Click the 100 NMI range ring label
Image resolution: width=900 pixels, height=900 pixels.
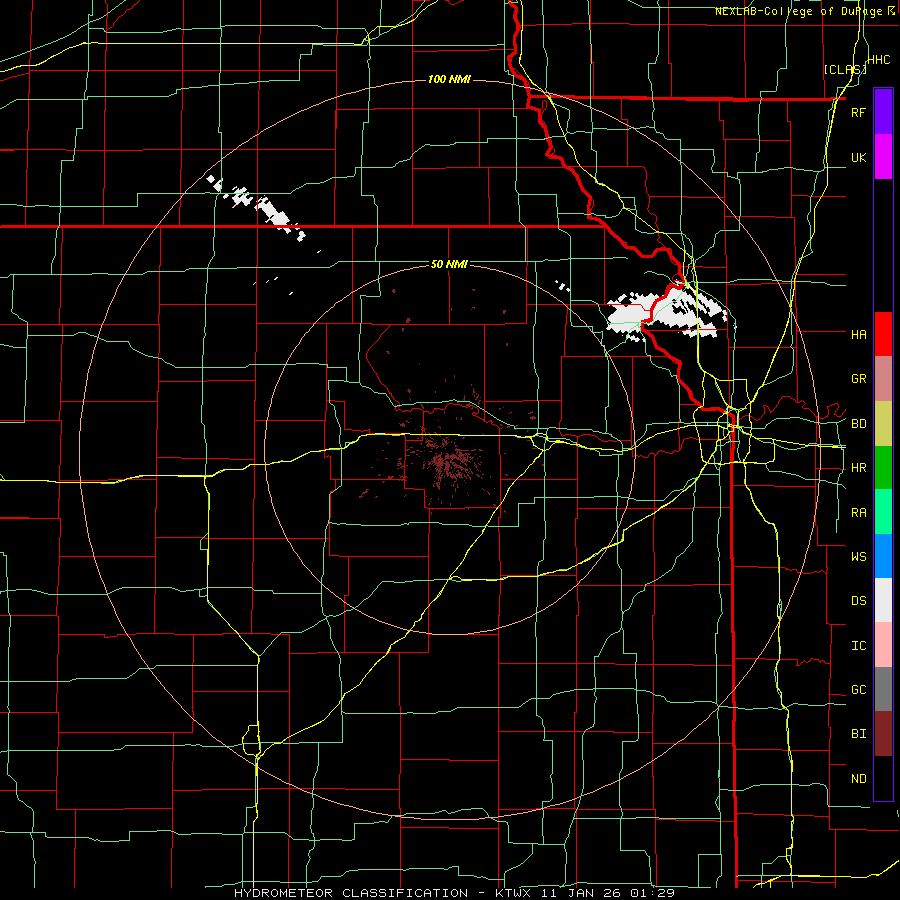(x=449, y=79)
